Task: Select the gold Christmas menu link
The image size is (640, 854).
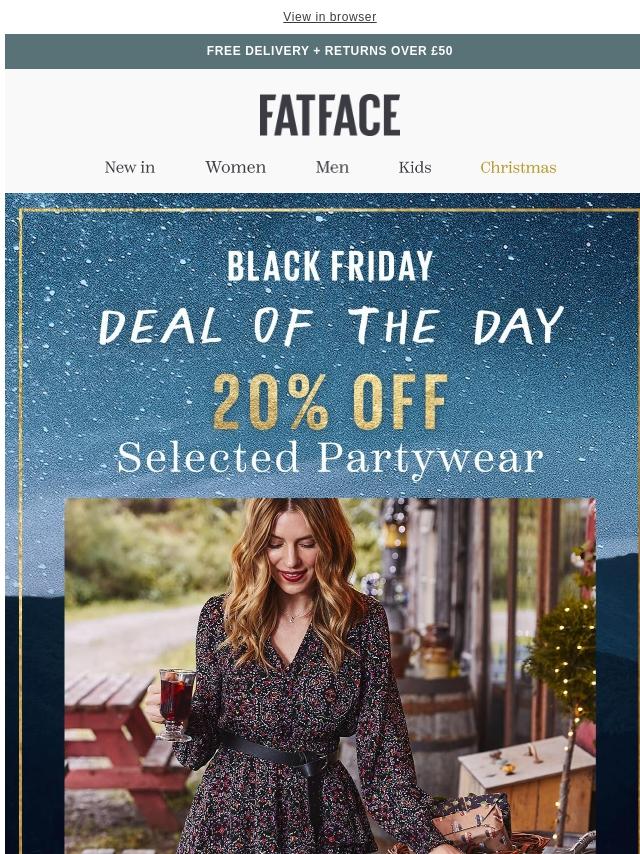Action: (519, 167)
